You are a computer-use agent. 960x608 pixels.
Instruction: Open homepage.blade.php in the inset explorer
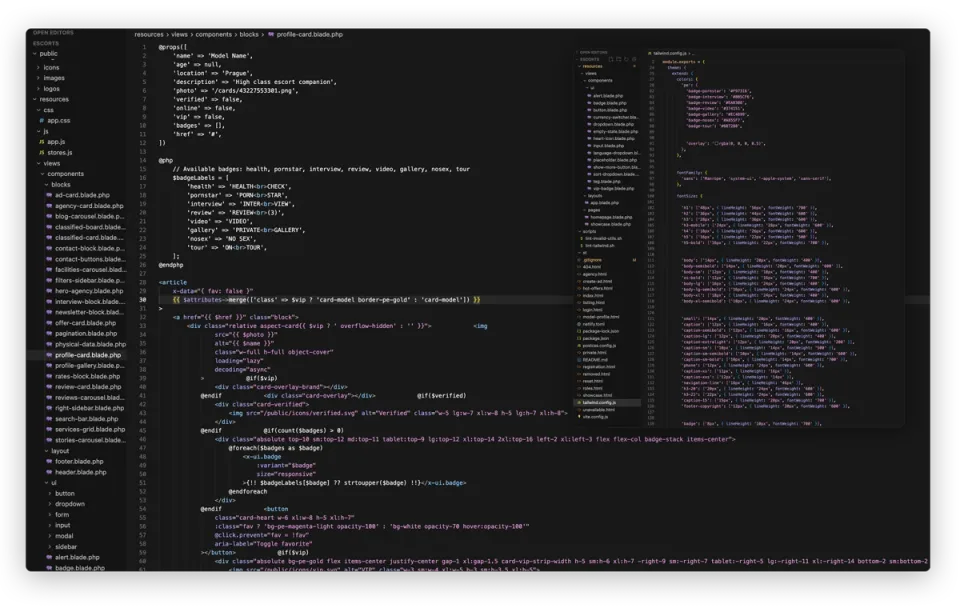pyautogui.click(x=611, y=217)
